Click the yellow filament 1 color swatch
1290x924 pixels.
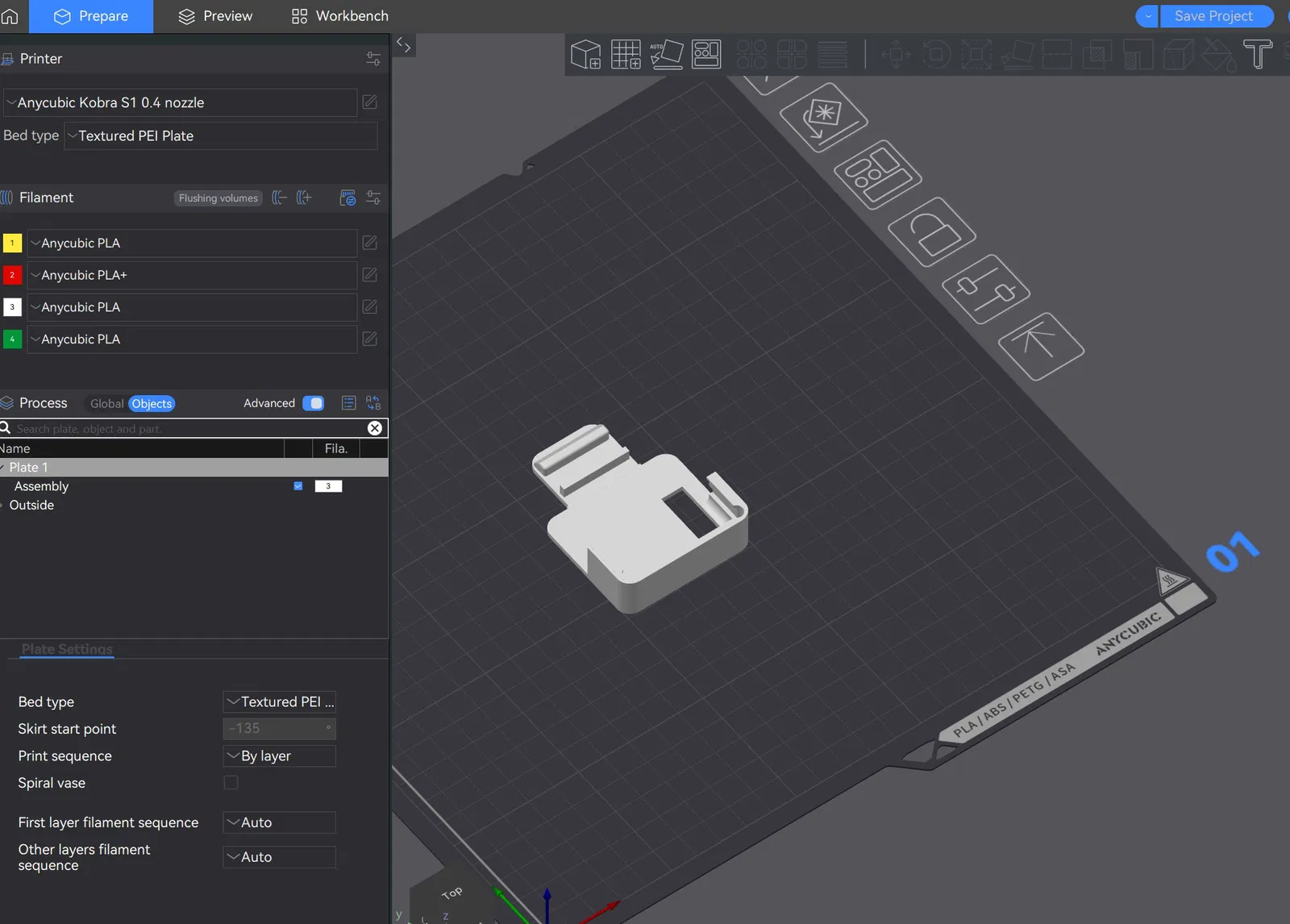(x=12, y=243)
